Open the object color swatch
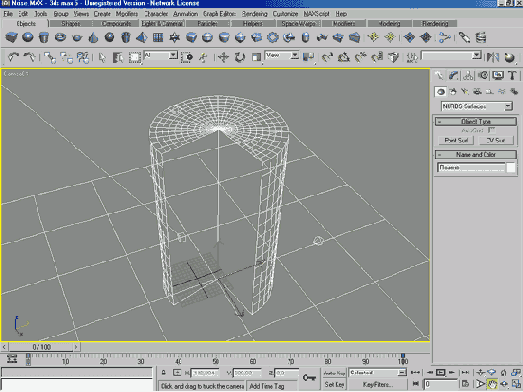 click(x=511, y=167)
